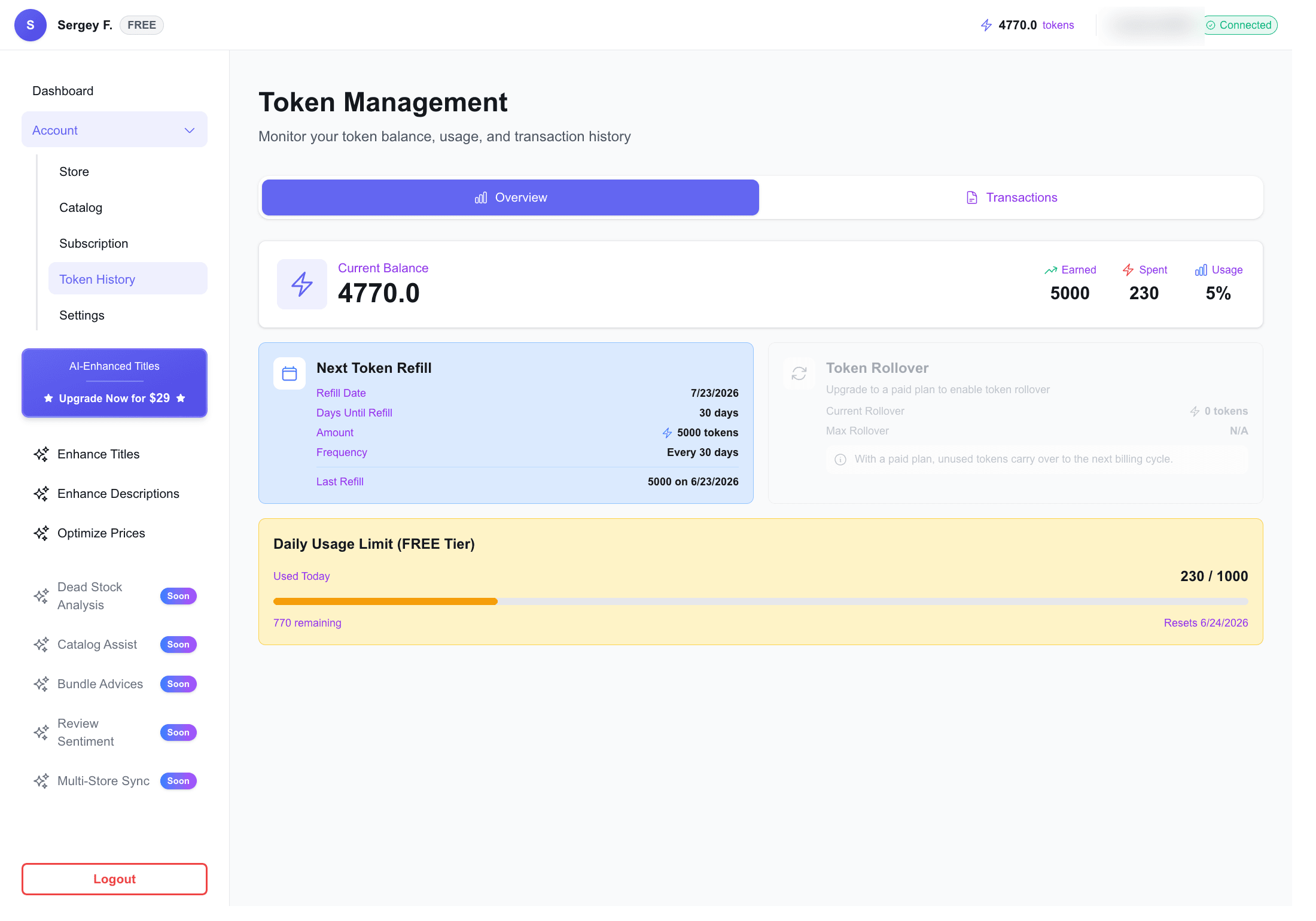Click the calendar icon in Next Token Refill
Viewport: 1316px width, 921px height.
coord(290,373)
